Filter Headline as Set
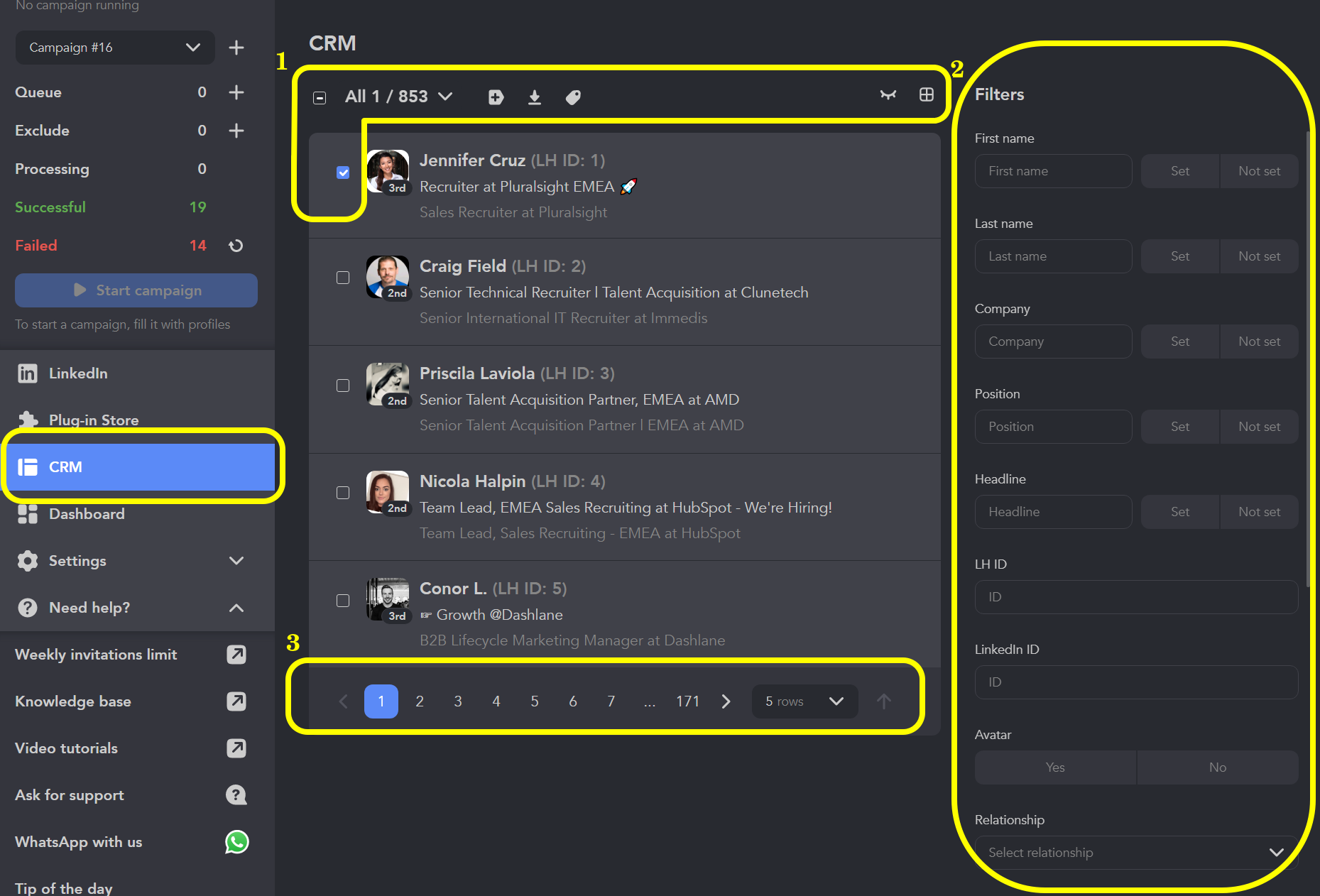The height and width of the screenshot is (896, 1320). pos(1180,512)
